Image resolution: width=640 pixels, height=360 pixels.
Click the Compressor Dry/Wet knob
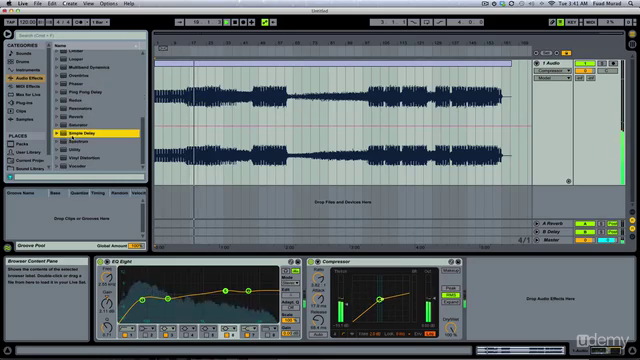(451, 328)
